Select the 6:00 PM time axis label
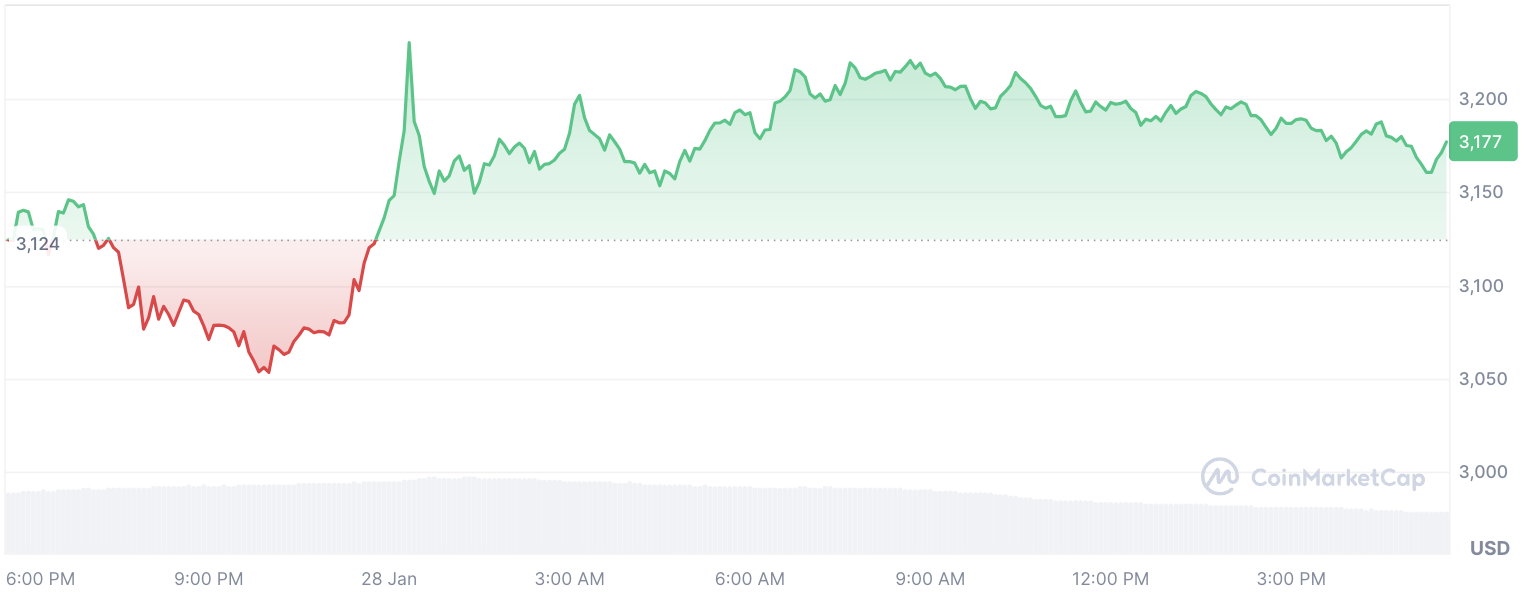This screenshot has height=604, width=1534. tap(41, 579)
